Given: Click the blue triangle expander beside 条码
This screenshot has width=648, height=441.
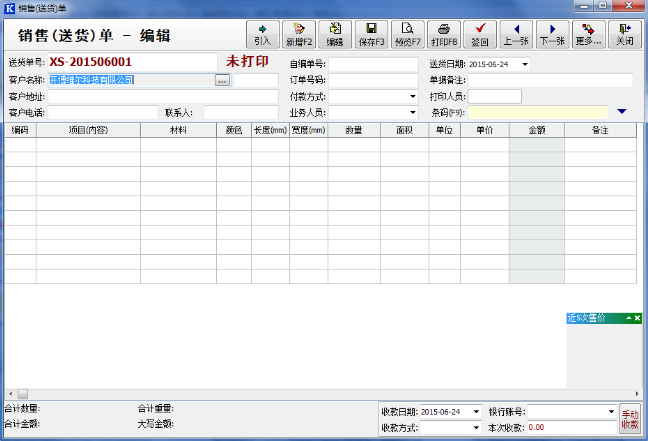Looking at the screenshot, I should pos(622,112).
